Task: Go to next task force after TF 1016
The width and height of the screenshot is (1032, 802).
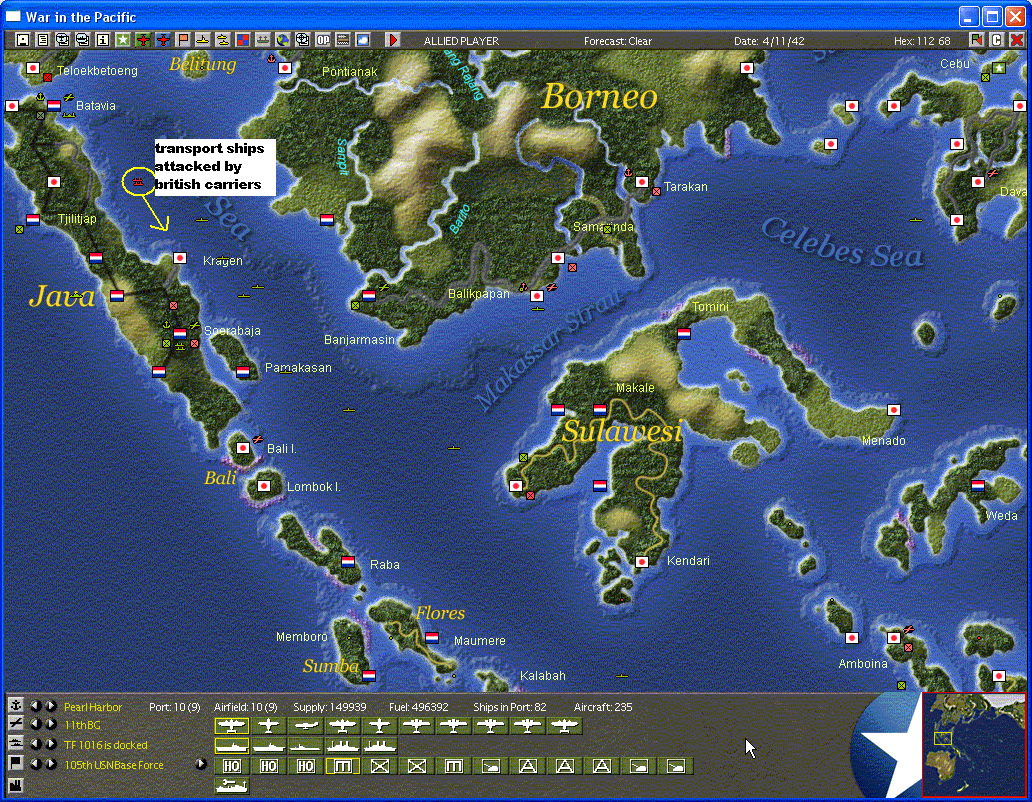Action: click(x=50, y=744)
